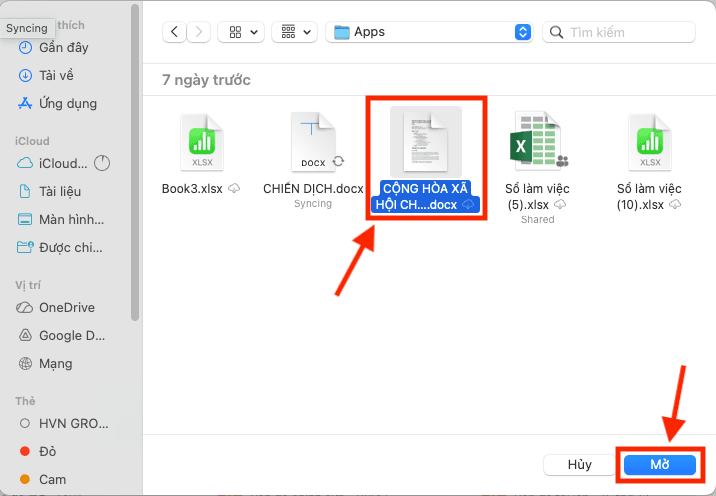Image resolution: width=716 pixels, height=496 pixels.
Task: Open the icon view mode dropdown
Action: 241,32
